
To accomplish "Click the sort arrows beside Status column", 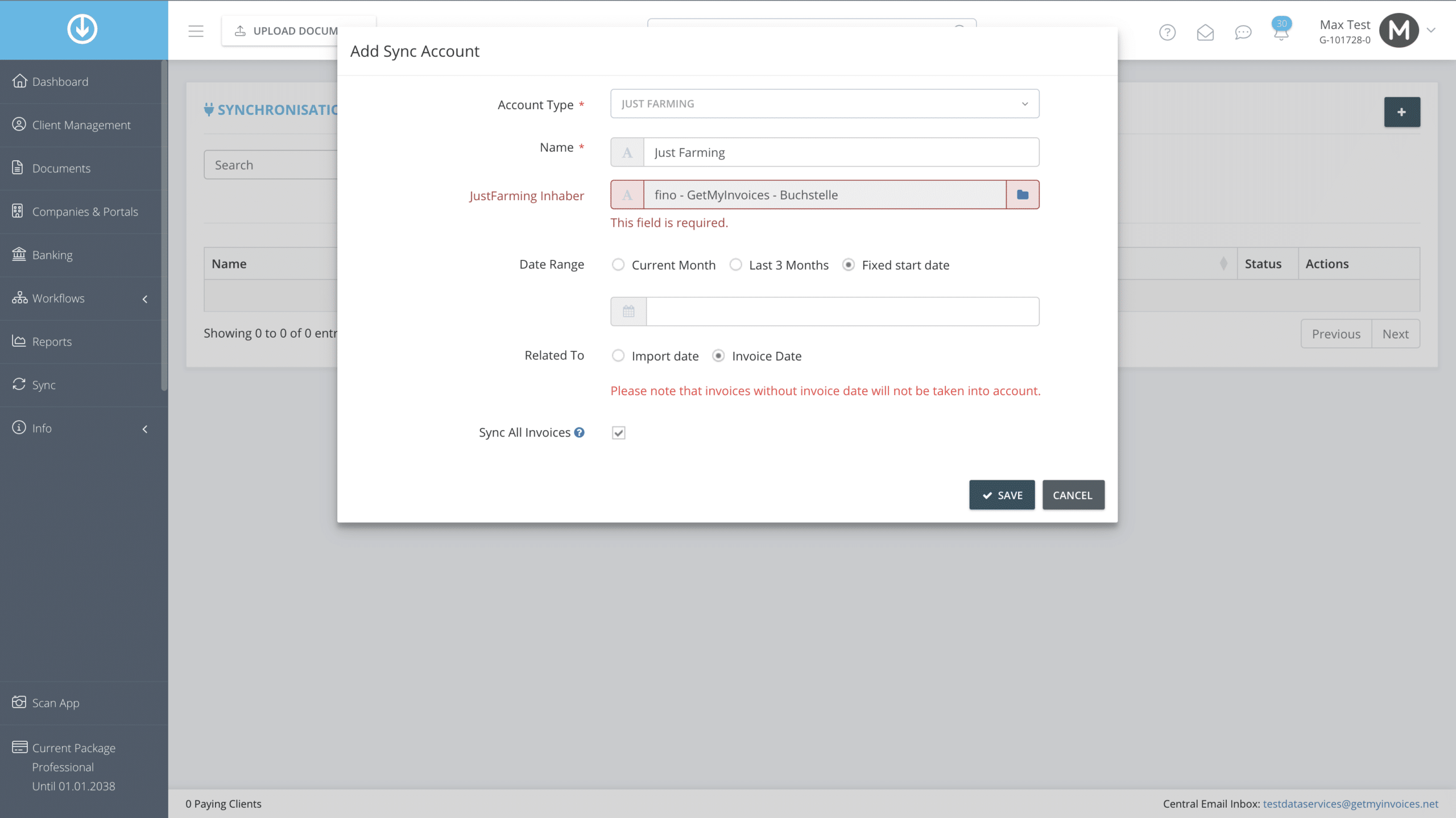I will click(x=1223, y=264).
